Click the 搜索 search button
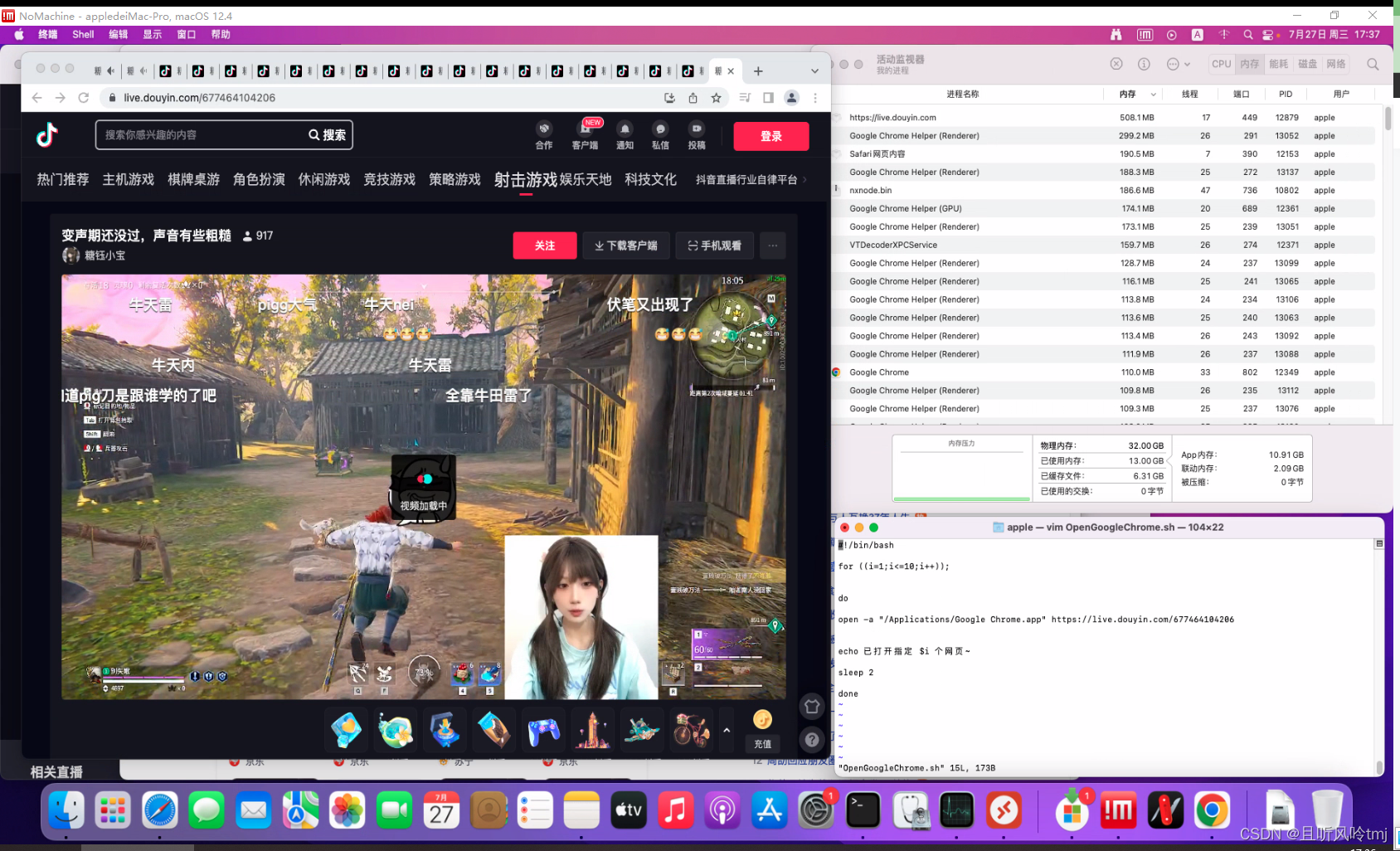 click(x=328, y=135)
